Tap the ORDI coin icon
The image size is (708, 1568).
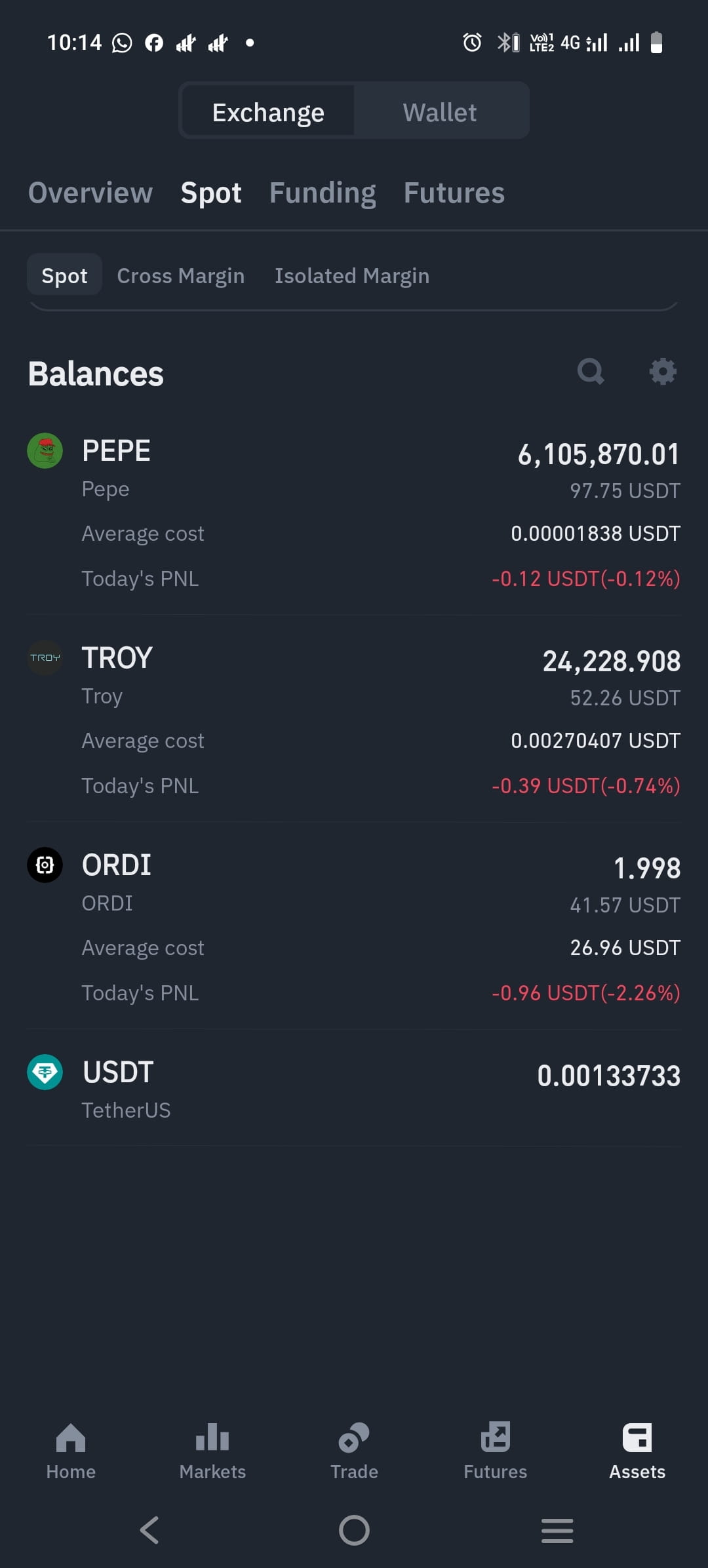click(x=45, y=865)
